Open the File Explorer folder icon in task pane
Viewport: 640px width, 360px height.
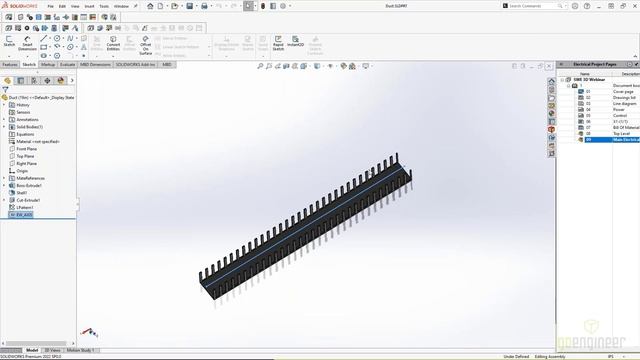551,98
